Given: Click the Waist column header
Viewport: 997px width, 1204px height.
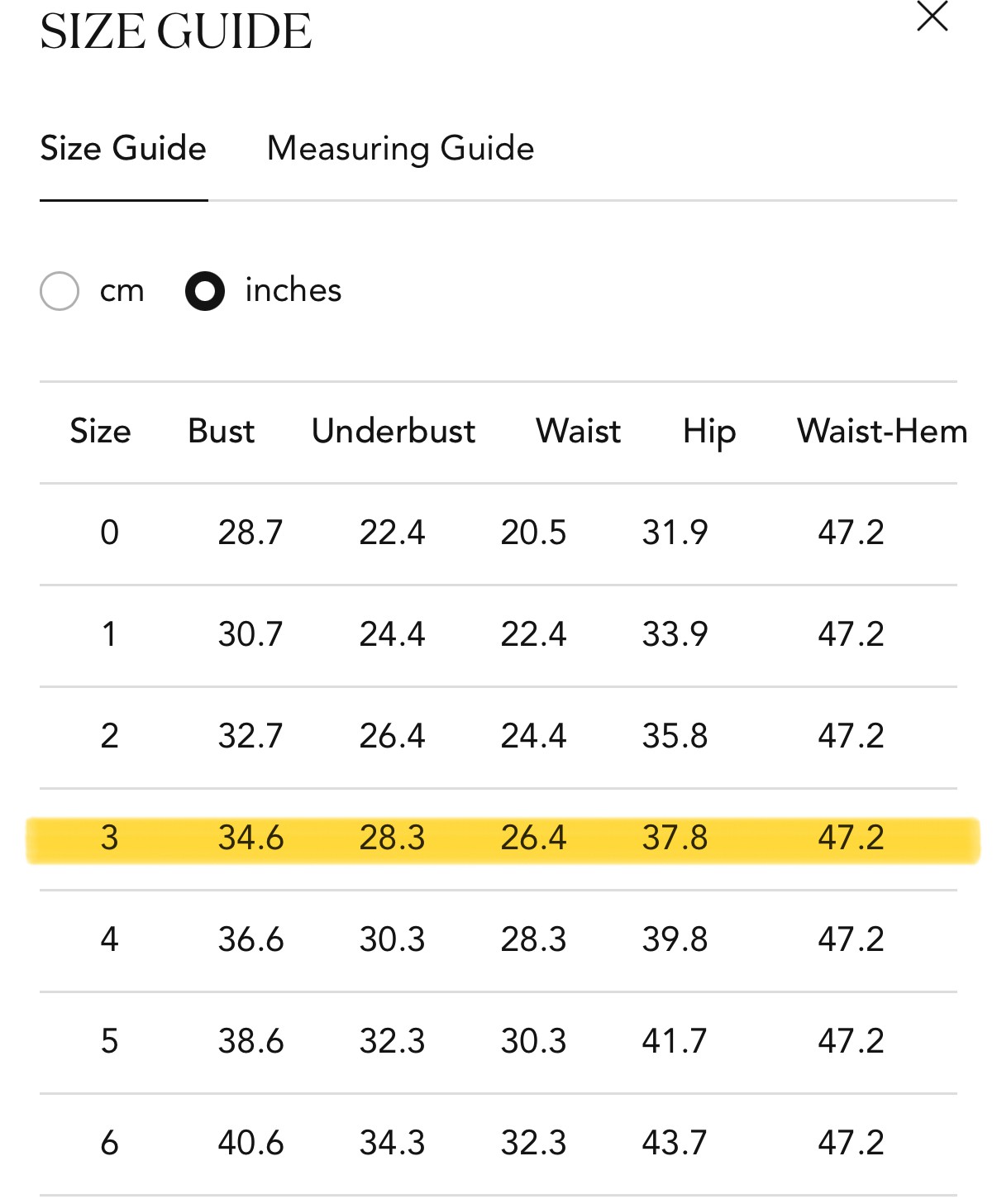Looking at the screenshot, I should 578,432.
